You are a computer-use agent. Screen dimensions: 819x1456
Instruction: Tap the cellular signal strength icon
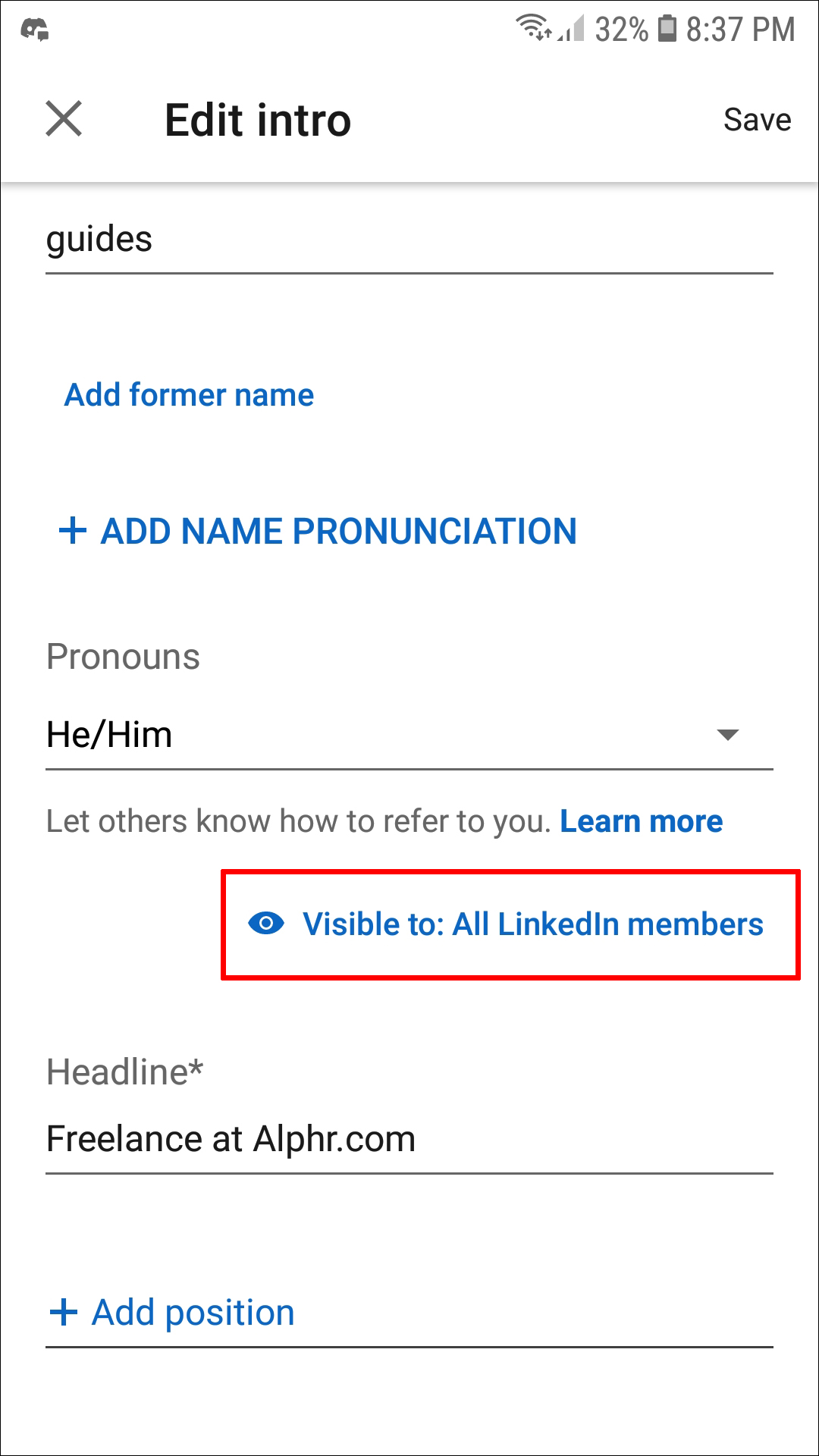pyautogui.click(x=573, y=30)
